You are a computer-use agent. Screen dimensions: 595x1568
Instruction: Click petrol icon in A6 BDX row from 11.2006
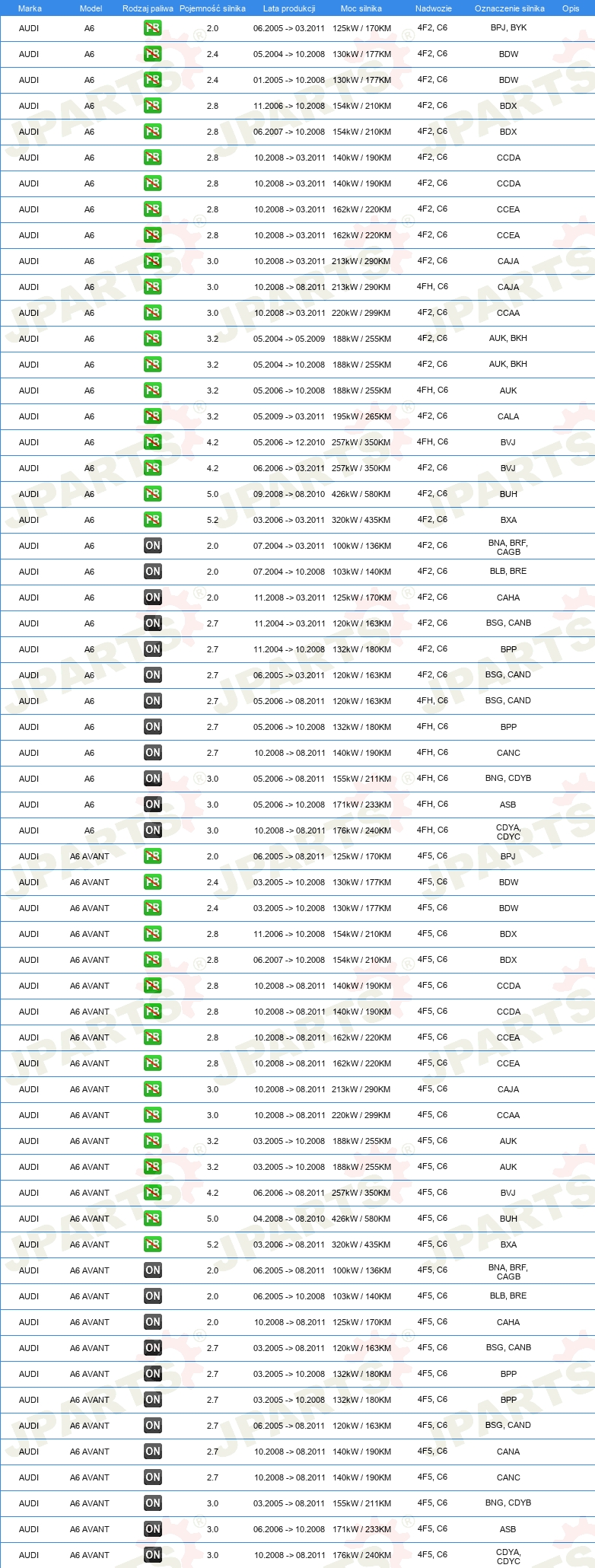point(152,106)
